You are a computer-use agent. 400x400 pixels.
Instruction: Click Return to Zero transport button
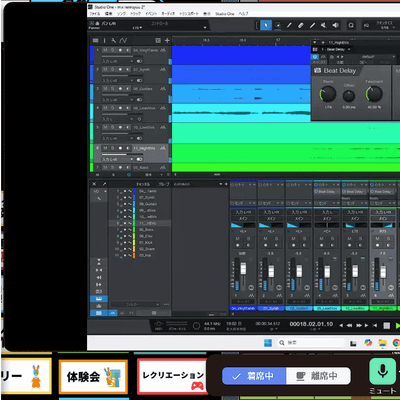tap(375, 325)
